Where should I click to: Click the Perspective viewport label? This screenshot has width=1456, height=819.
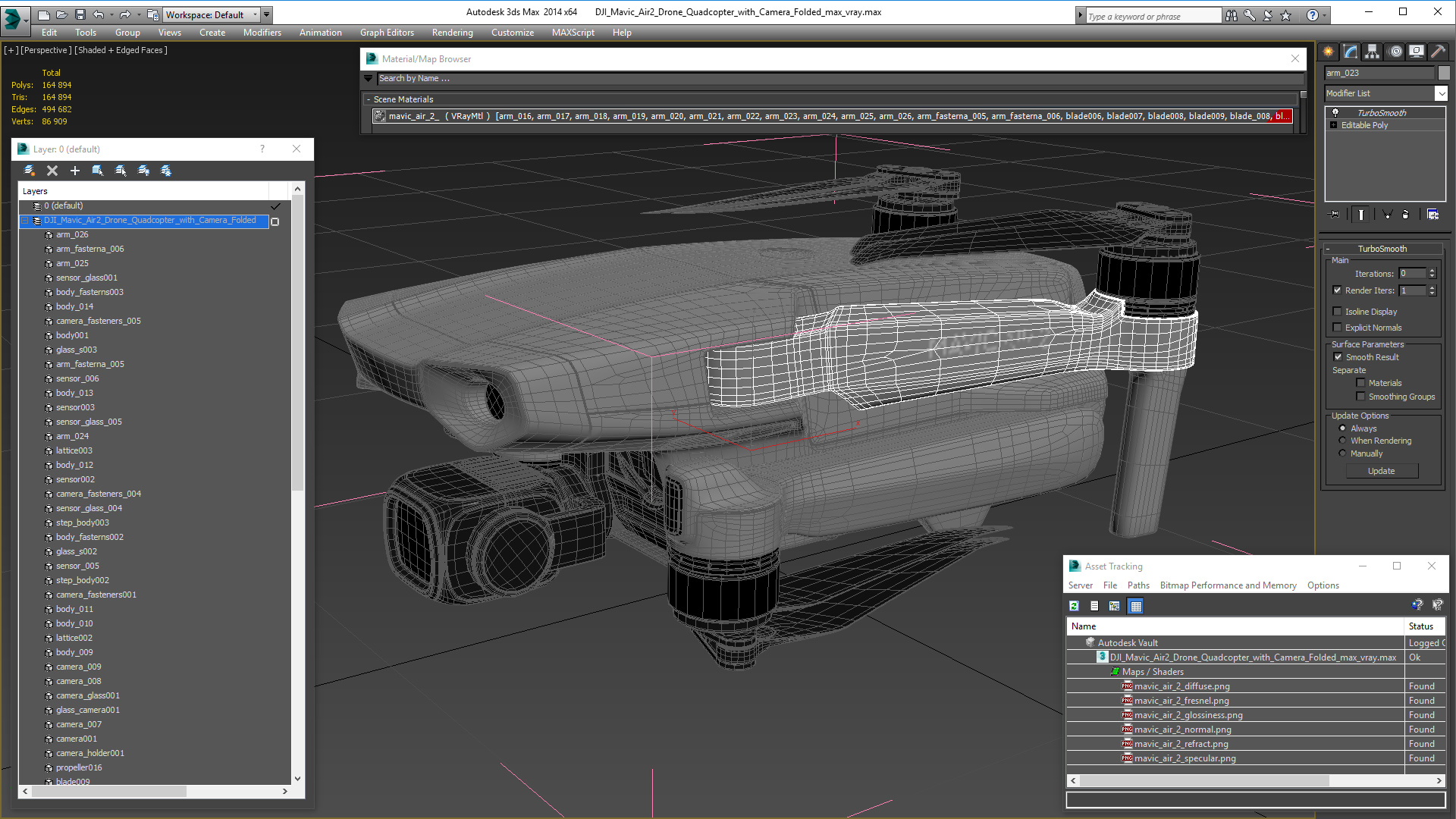pos(45,50)
